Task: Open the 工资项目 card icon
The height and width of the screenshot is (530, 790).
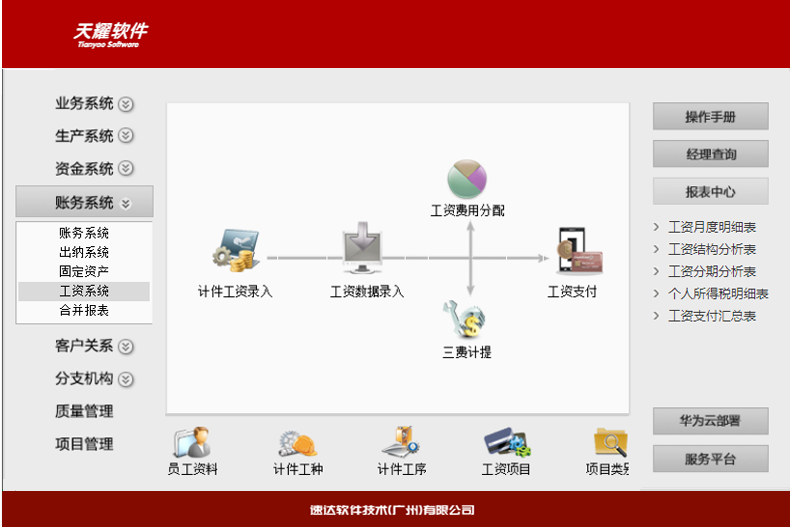Action: coord(507,442)
